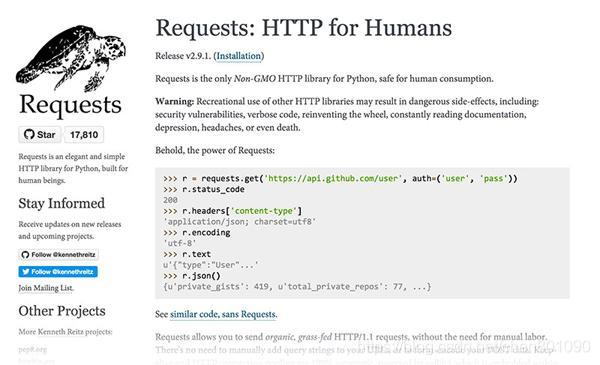Click the Non-GMO italic text
The width and height of the screenshot is (600, 365).
coord(254,79)
